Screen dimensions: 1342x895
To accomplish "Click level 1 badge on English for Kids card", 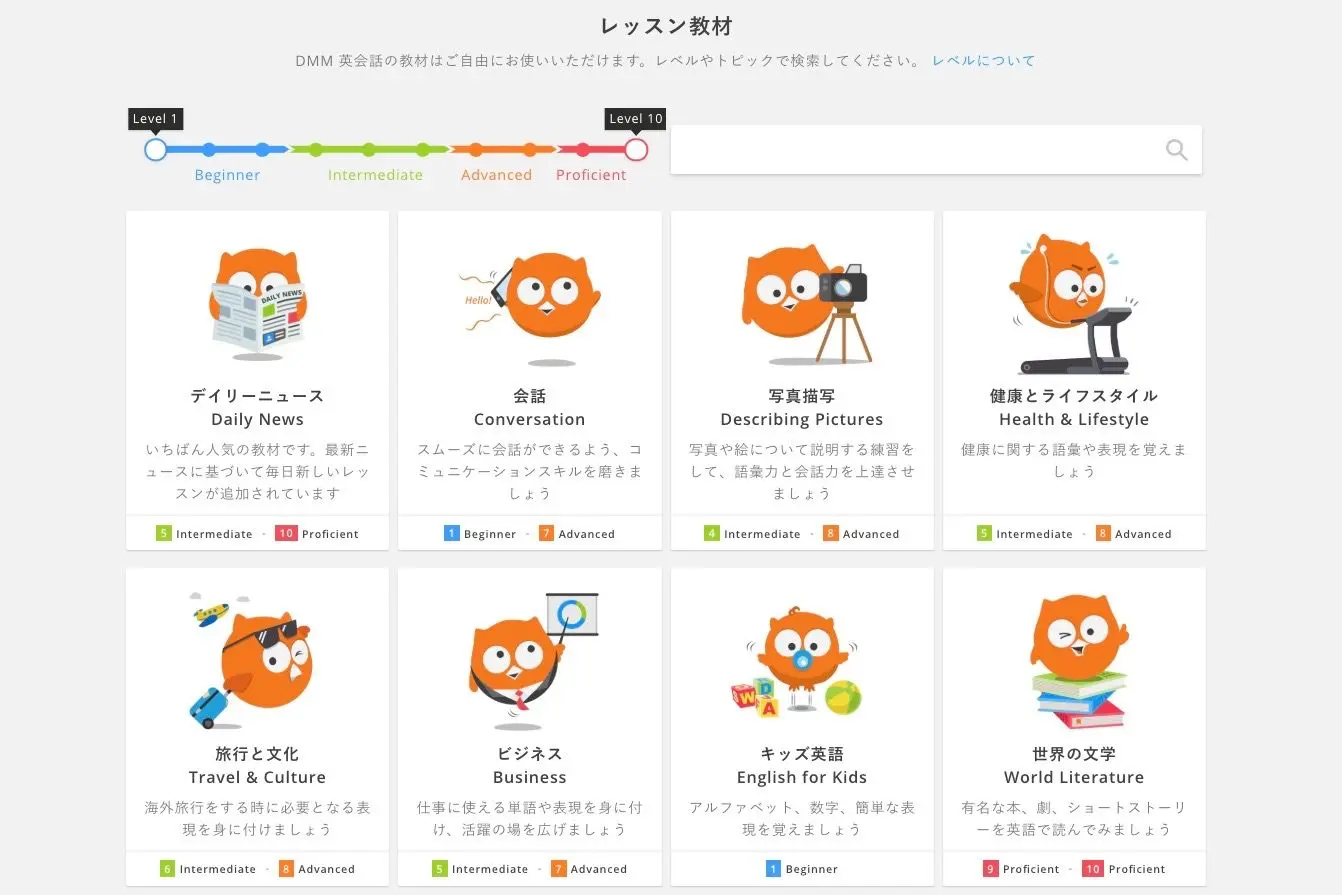I will point(774,868).
